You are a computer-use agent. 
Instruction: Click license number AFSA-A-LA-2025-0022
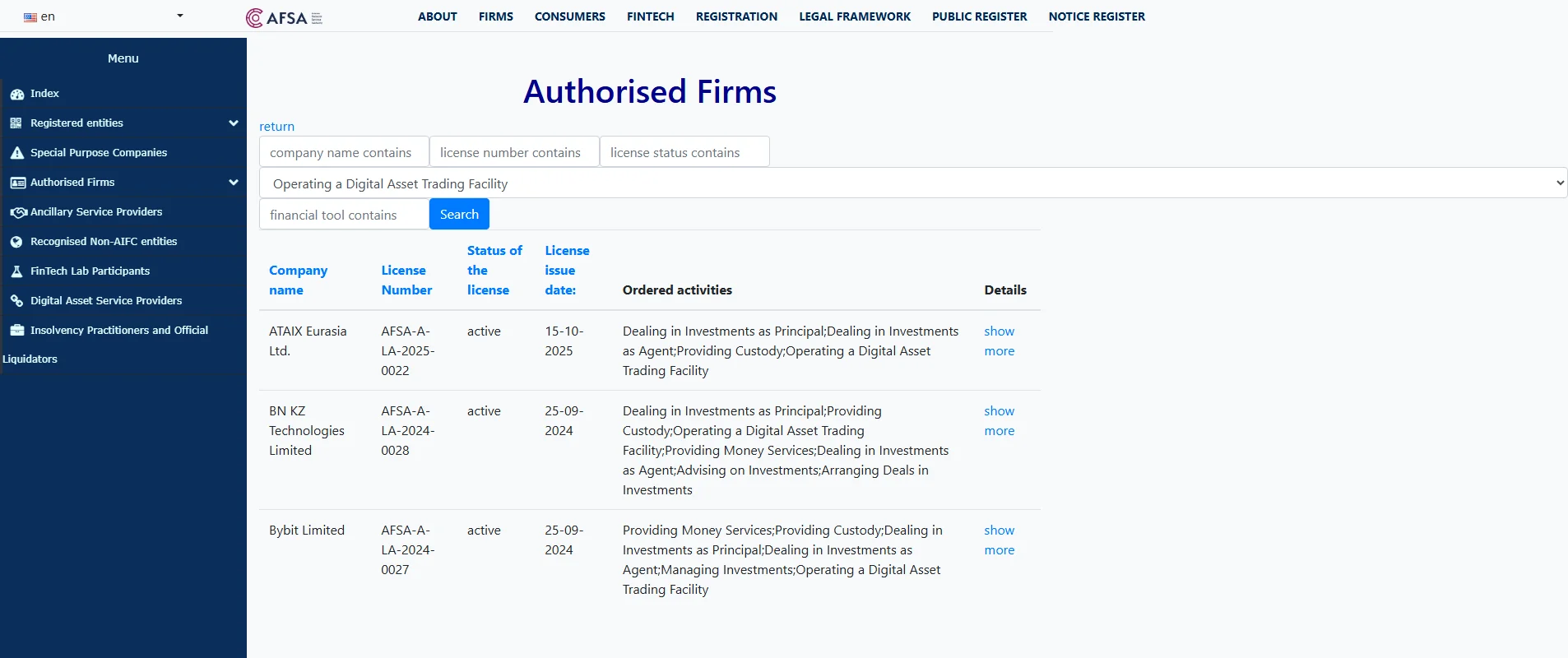(x=407, y=351)
